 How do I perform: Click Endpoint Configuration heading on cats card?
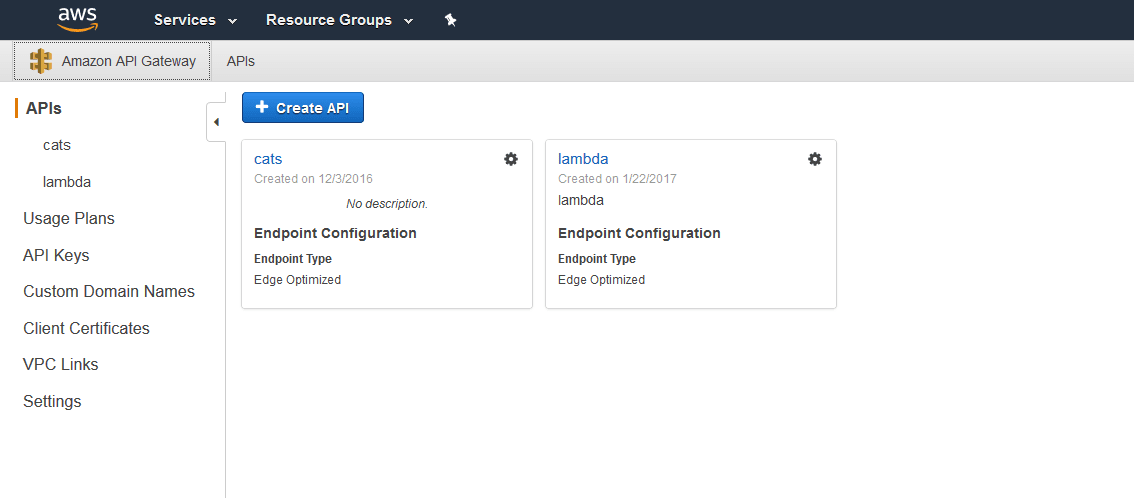click(336, 233)
